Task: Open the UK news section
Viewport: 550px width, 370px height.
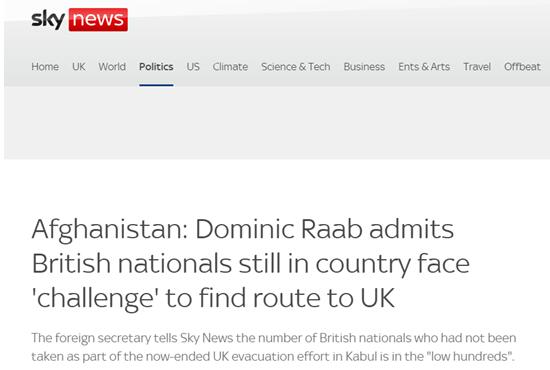Action: tap(79, 67)
